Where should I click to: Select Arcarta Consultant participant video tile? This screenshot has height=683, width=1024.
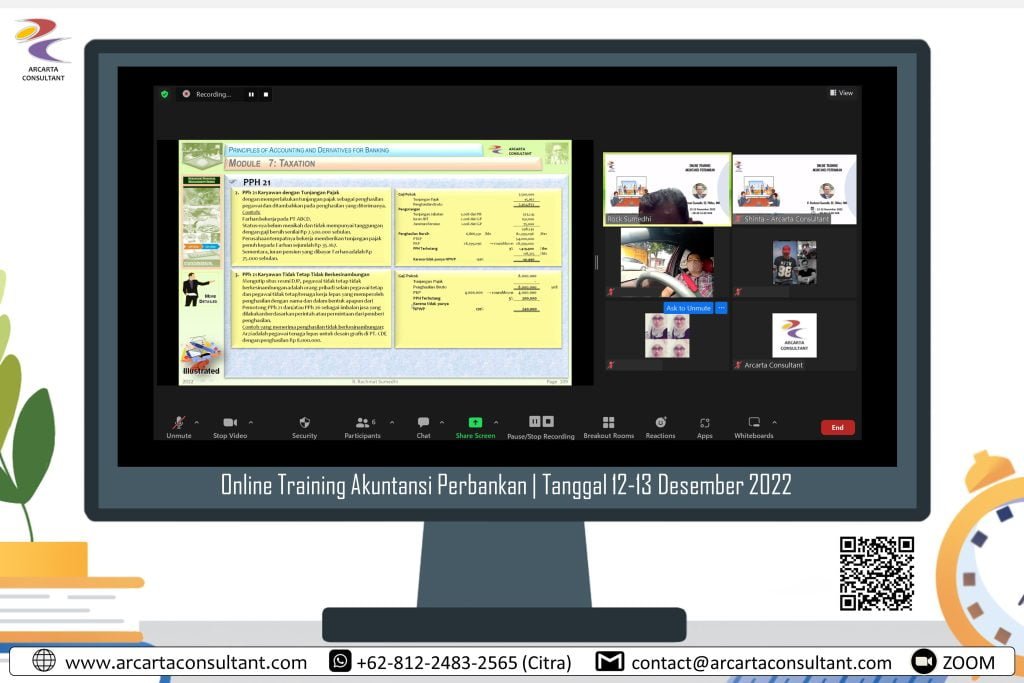tap(794, 336)
